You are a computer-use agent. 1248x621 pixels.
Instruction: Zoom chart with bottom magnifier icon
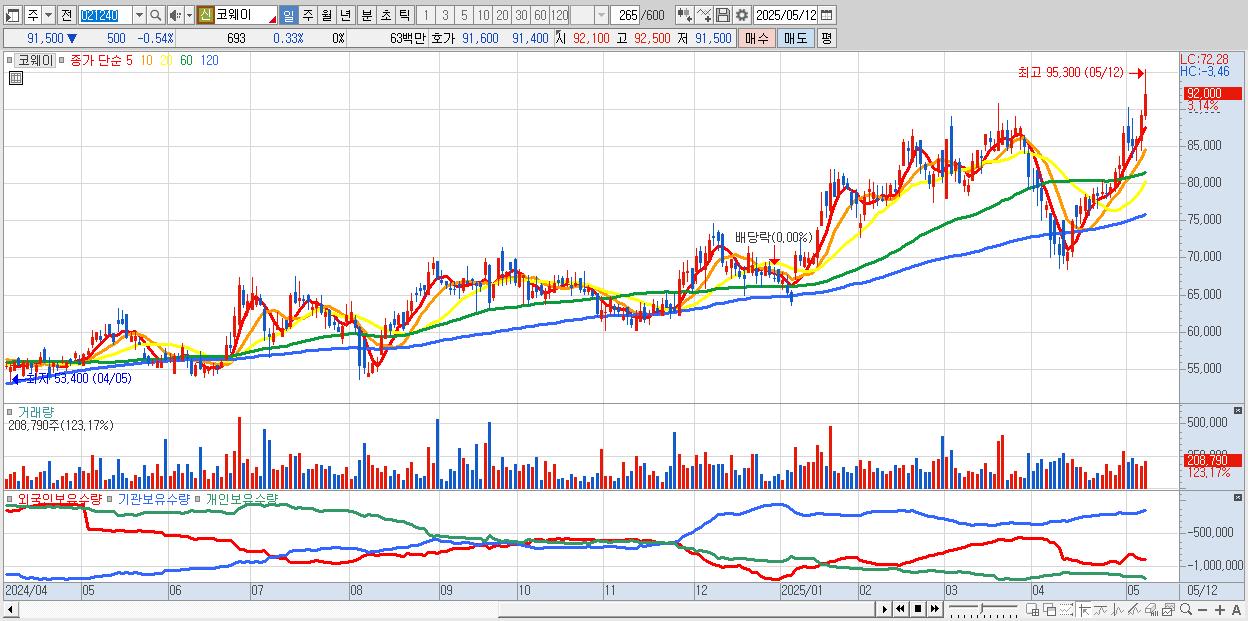point(1186,609)
